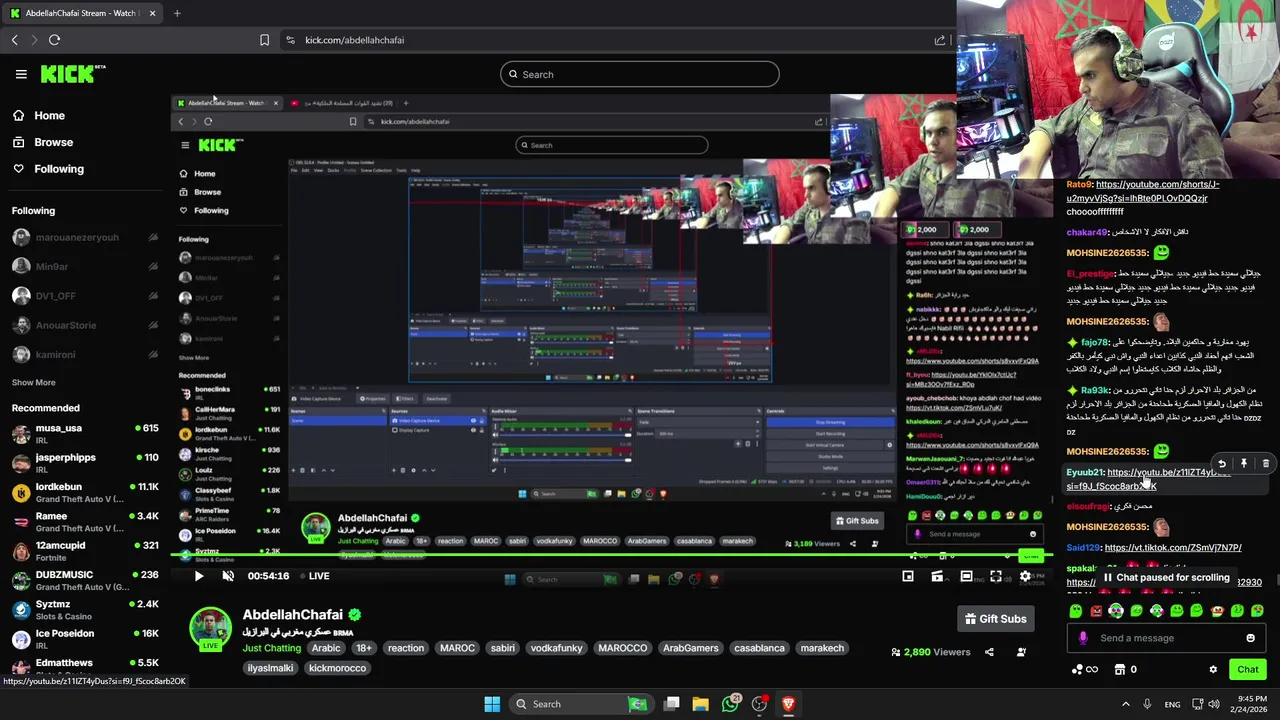This screenshot has height=720, width=1280.
Task: Click the Kick search field
Action: [x=640, y=74]
